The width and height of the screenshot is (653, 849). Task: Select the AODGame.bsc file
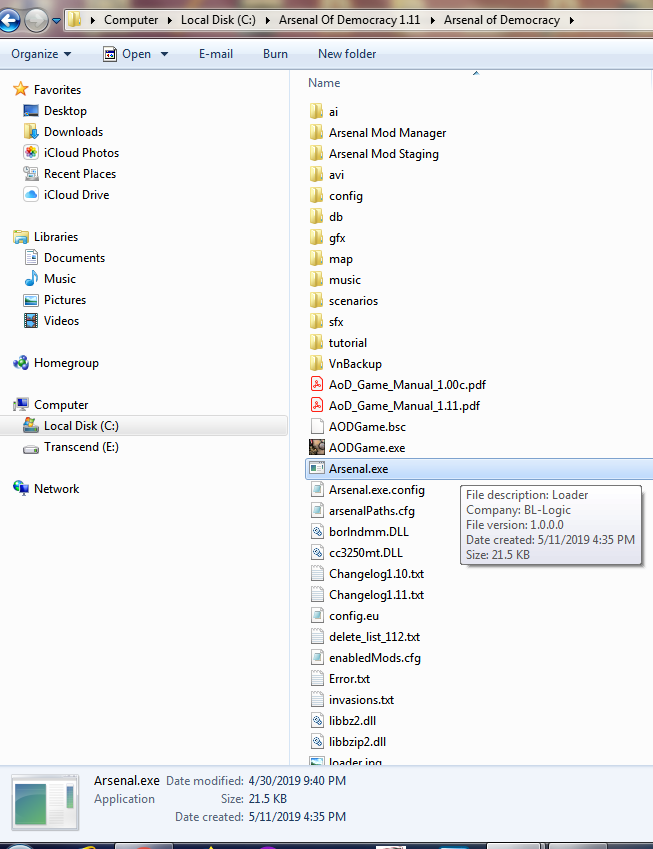(358, 427)
